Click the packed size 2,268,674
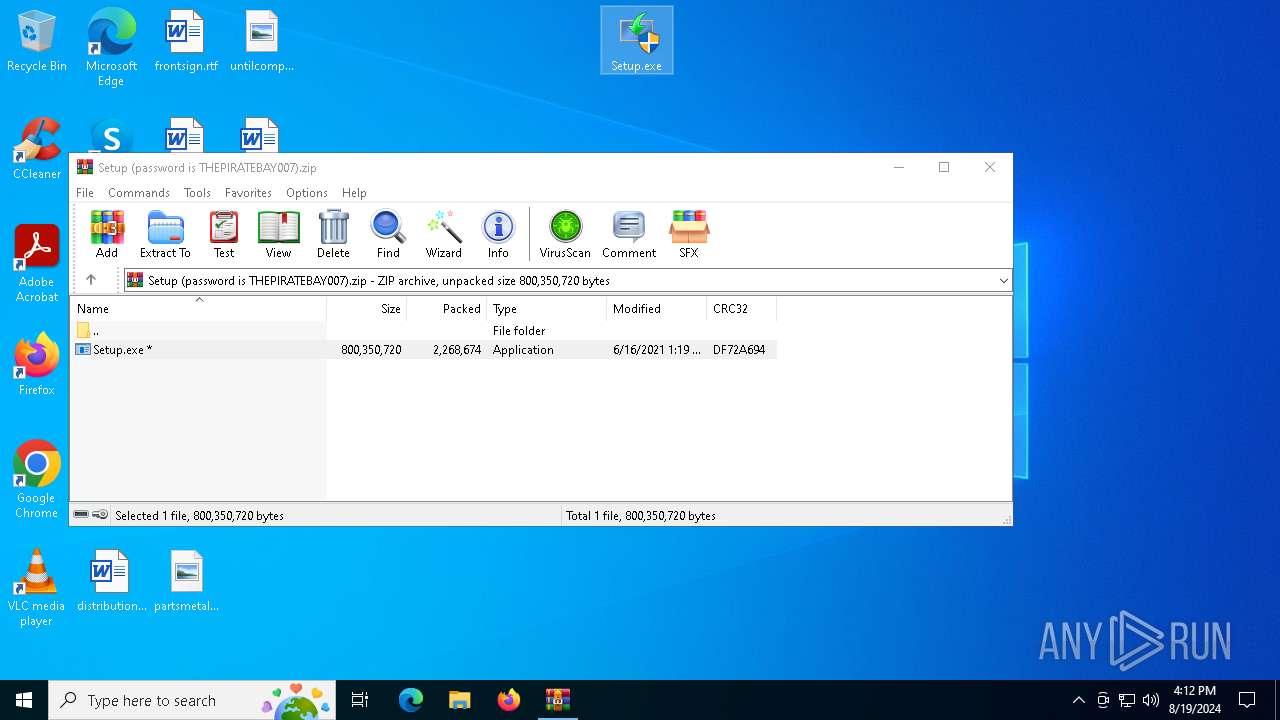The width and height of the screenshot is (1280, 720). (x=457, y=350)
